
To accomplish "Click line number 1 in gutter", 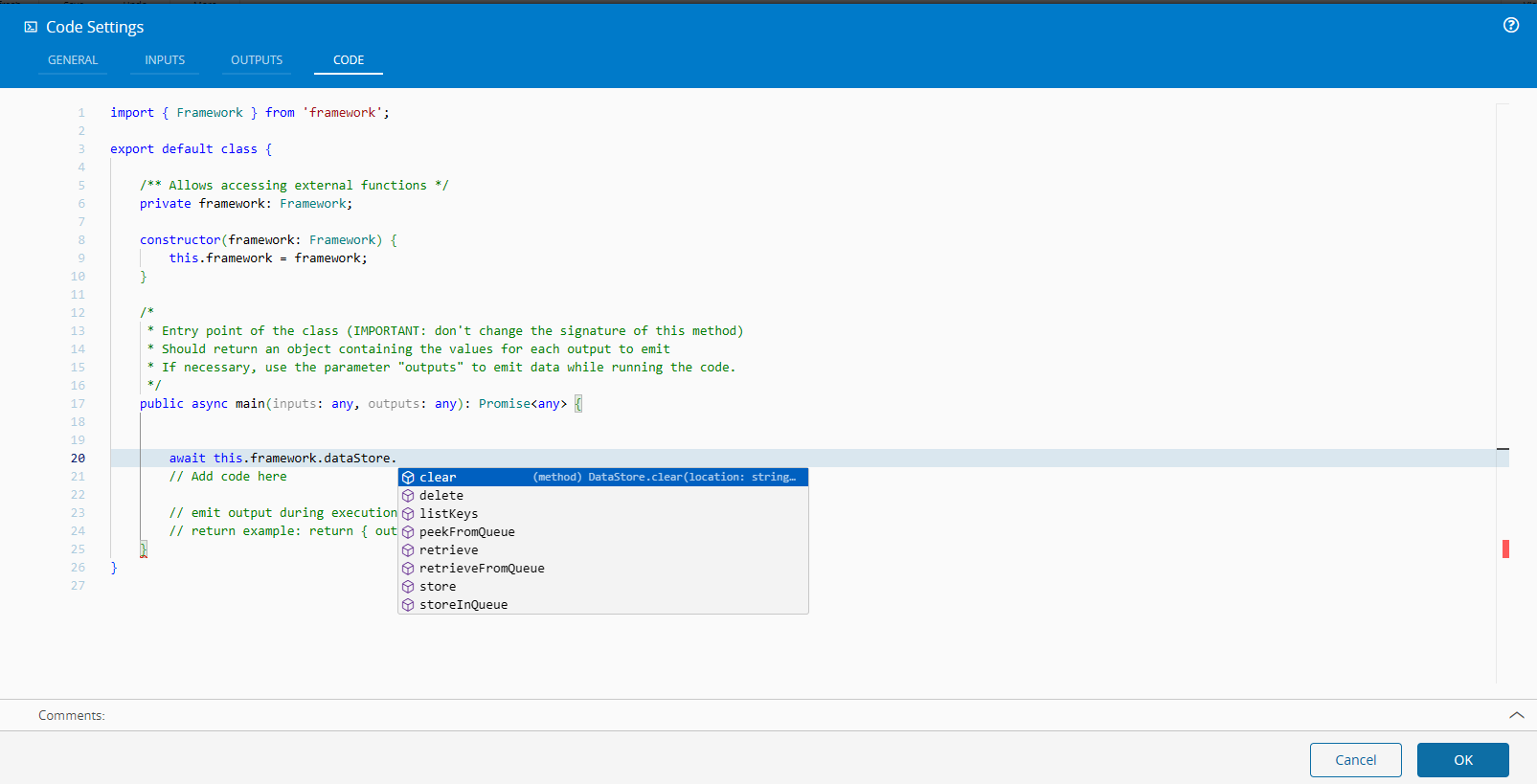I will [x=81, y=113].
